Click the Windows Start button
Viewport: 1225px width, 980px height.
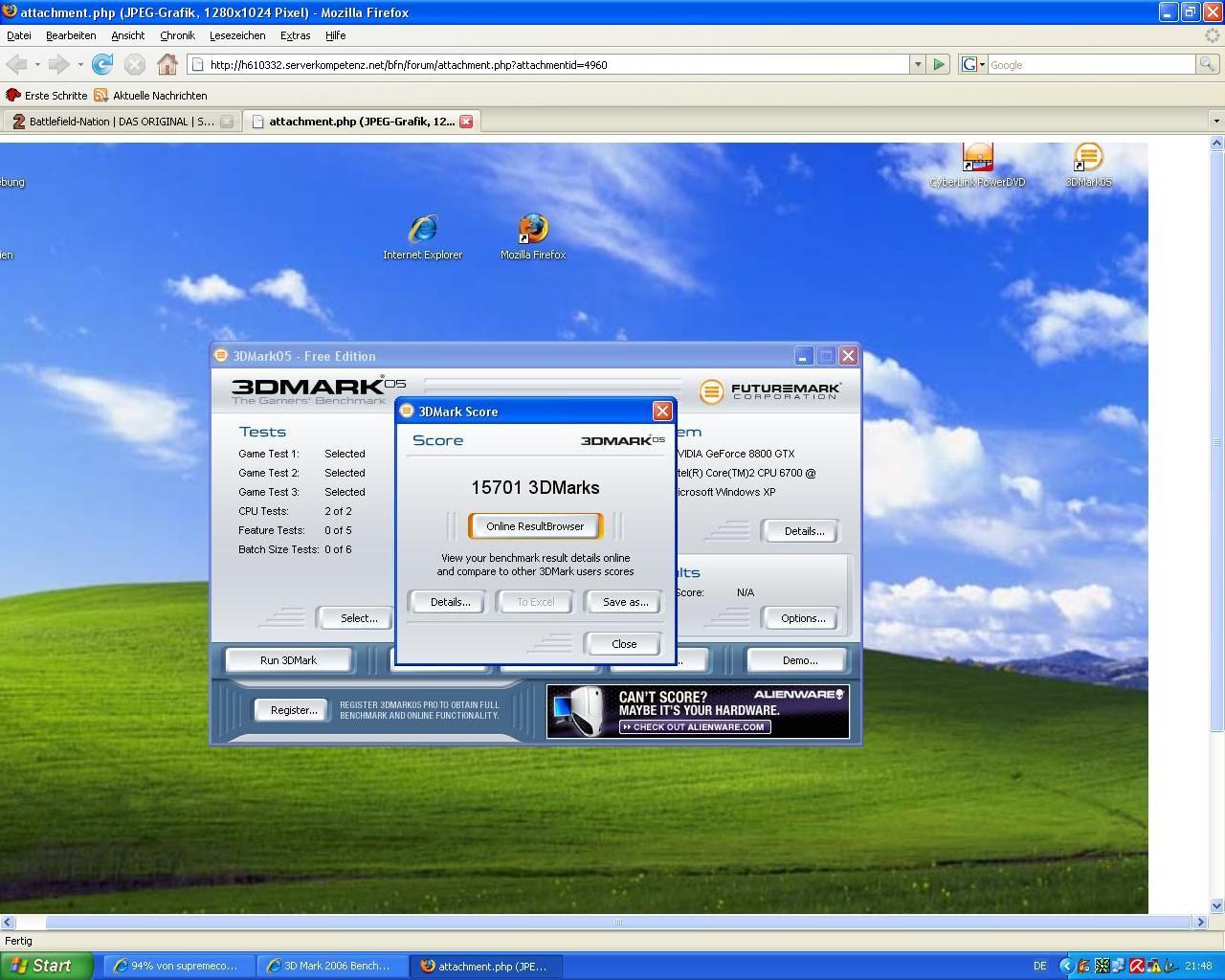[x=47, y=966]
